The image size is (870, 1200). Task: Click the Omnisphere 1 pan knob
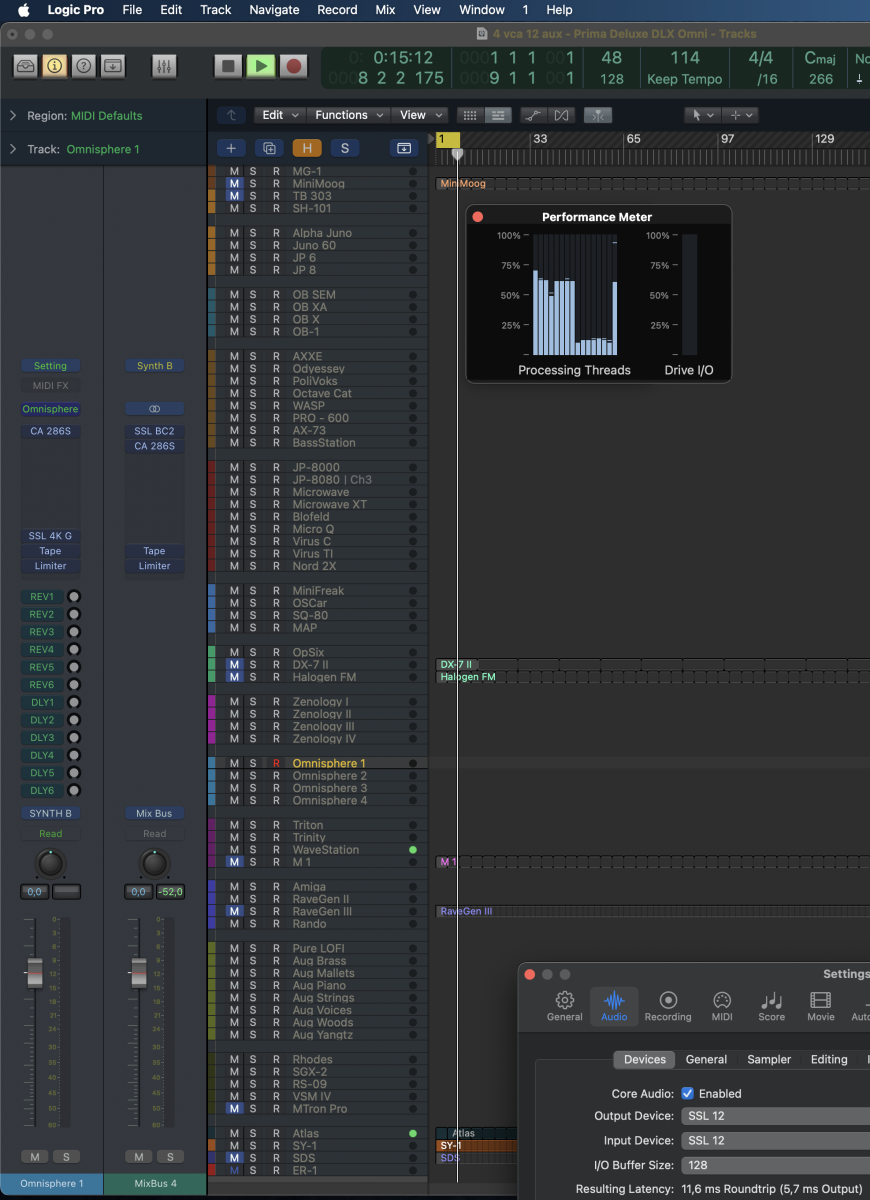point(50,863)
